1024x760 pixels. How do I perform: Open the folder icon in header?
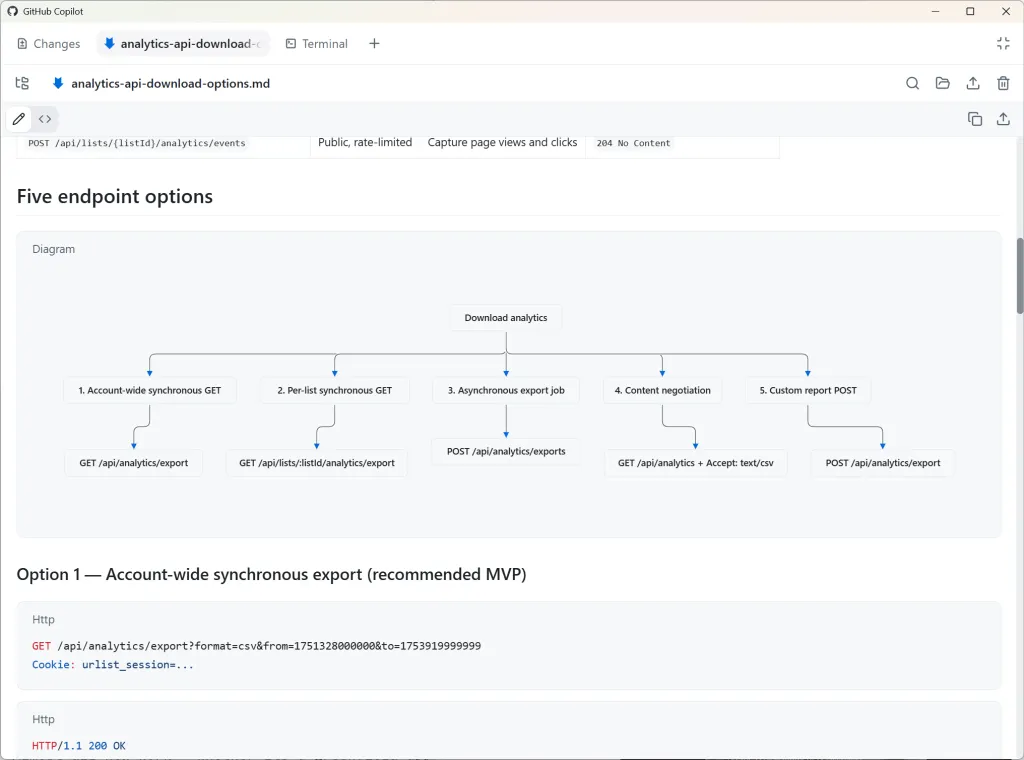click(x=942, y=83)
